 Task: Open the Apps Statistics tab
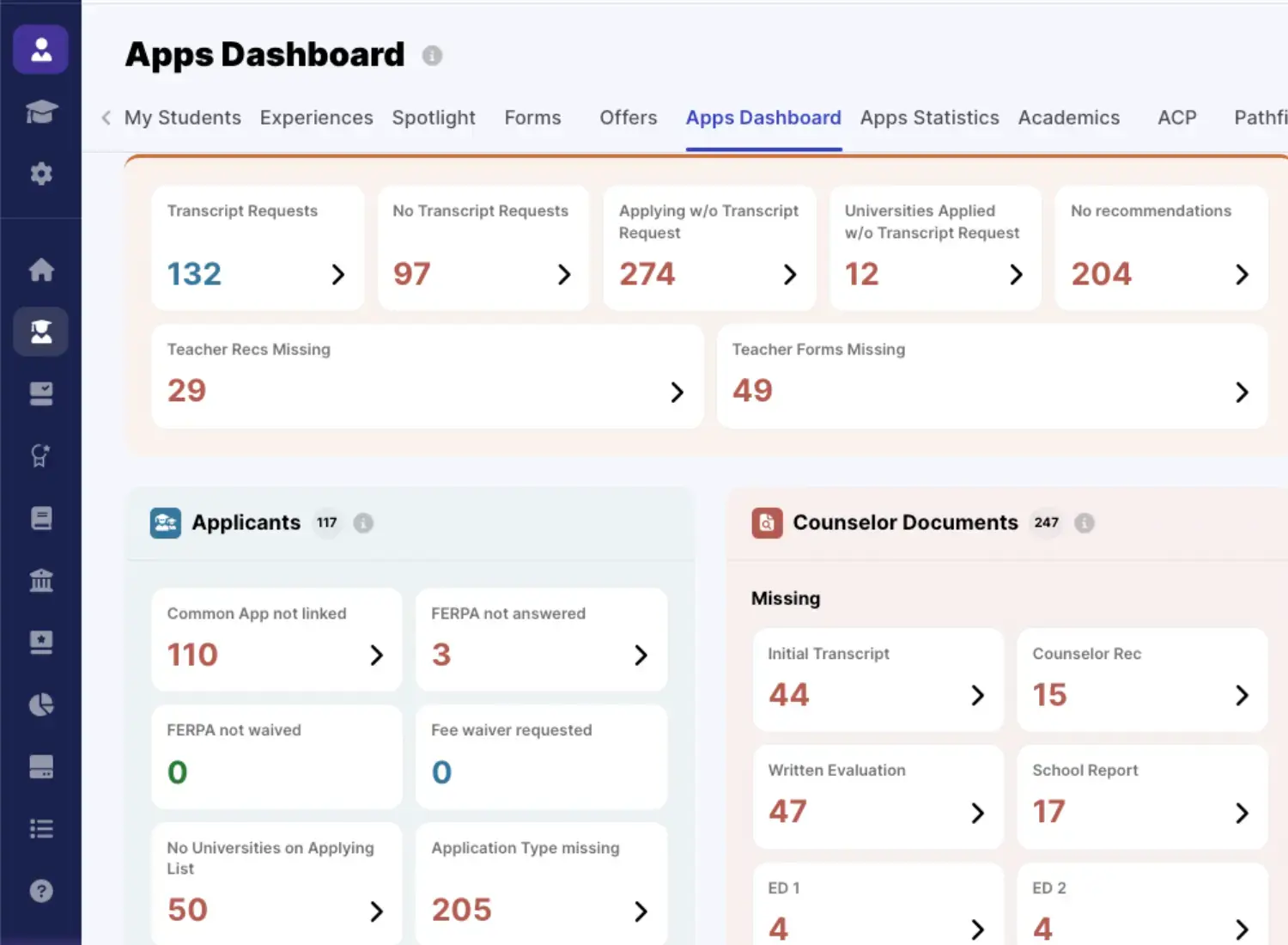pyautogui.click(x=930, y=118)
